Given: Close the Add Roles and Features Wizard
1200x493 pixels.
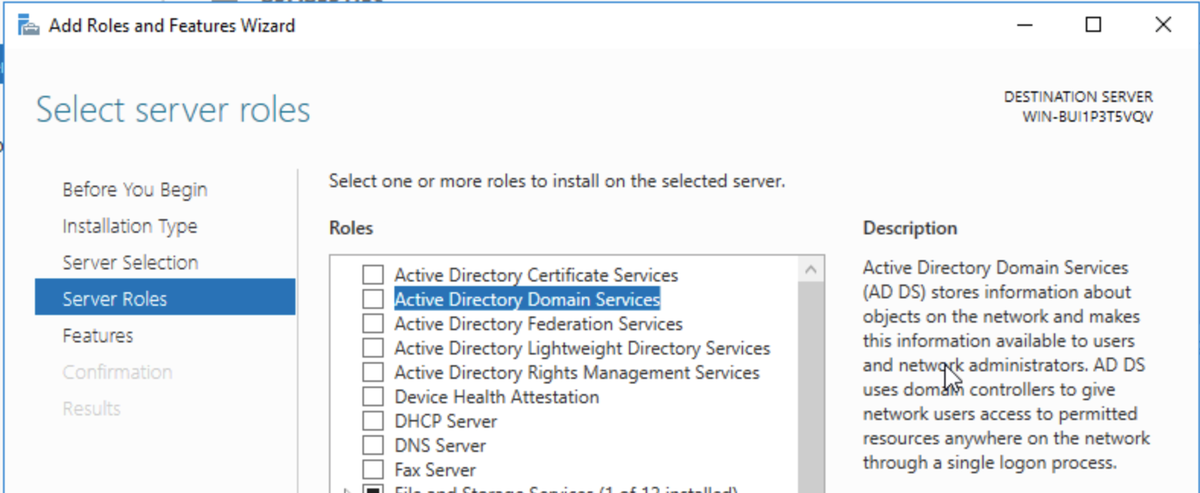Looking at the screenshot, I should [1162, 25].
